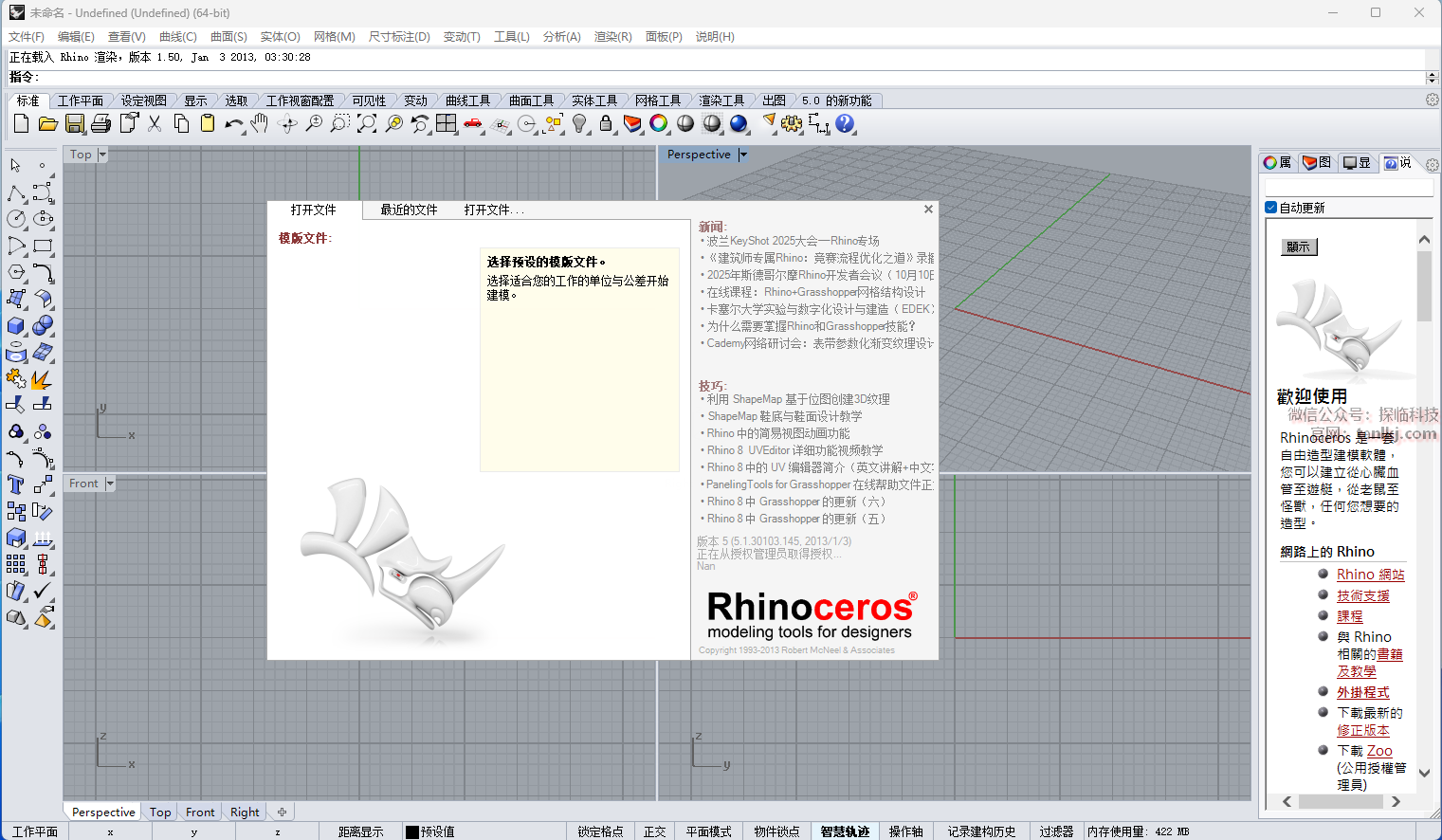Screen dimensions: 1442x840
Task: Click the Lock objects padlock icon
Action: tap(606, 124)
